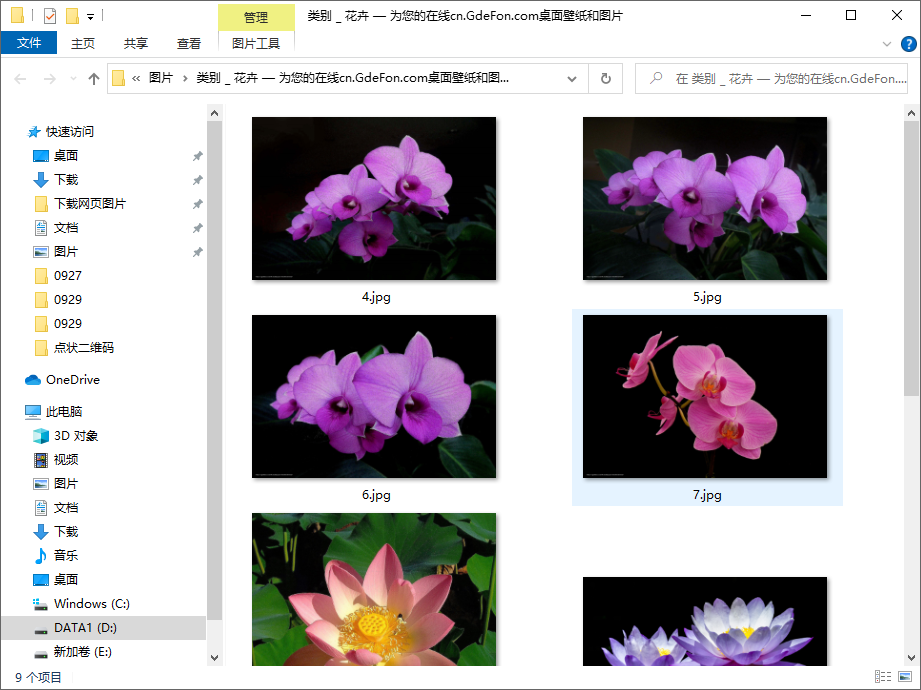Select 快速访问 in navigation pane
Image resolution: width=921 pixels, height=690 pixels.
point(70,132)
